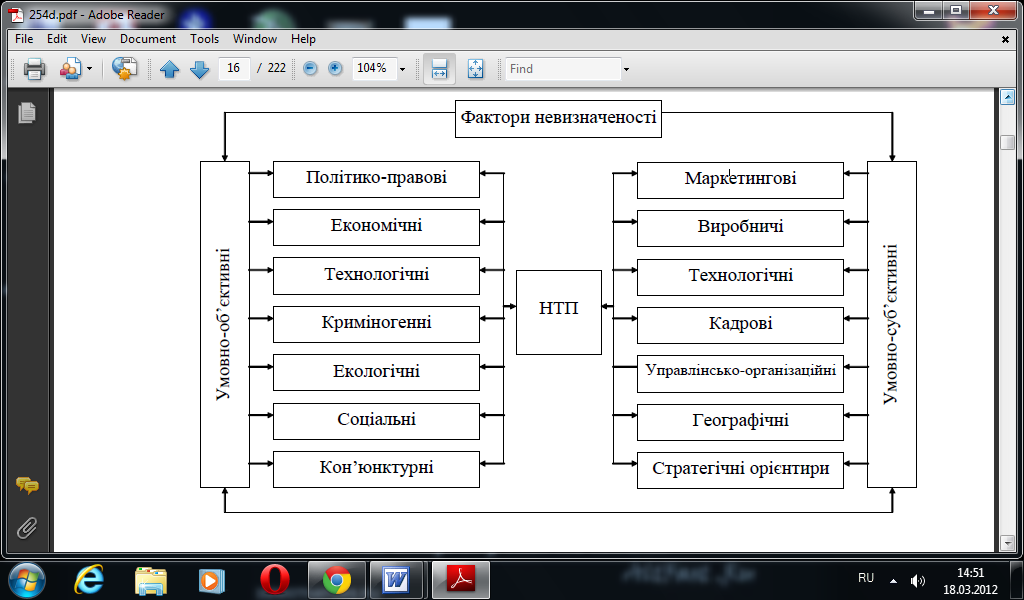Click the vertical scrollbar thumb

[x=1007, y=142]
